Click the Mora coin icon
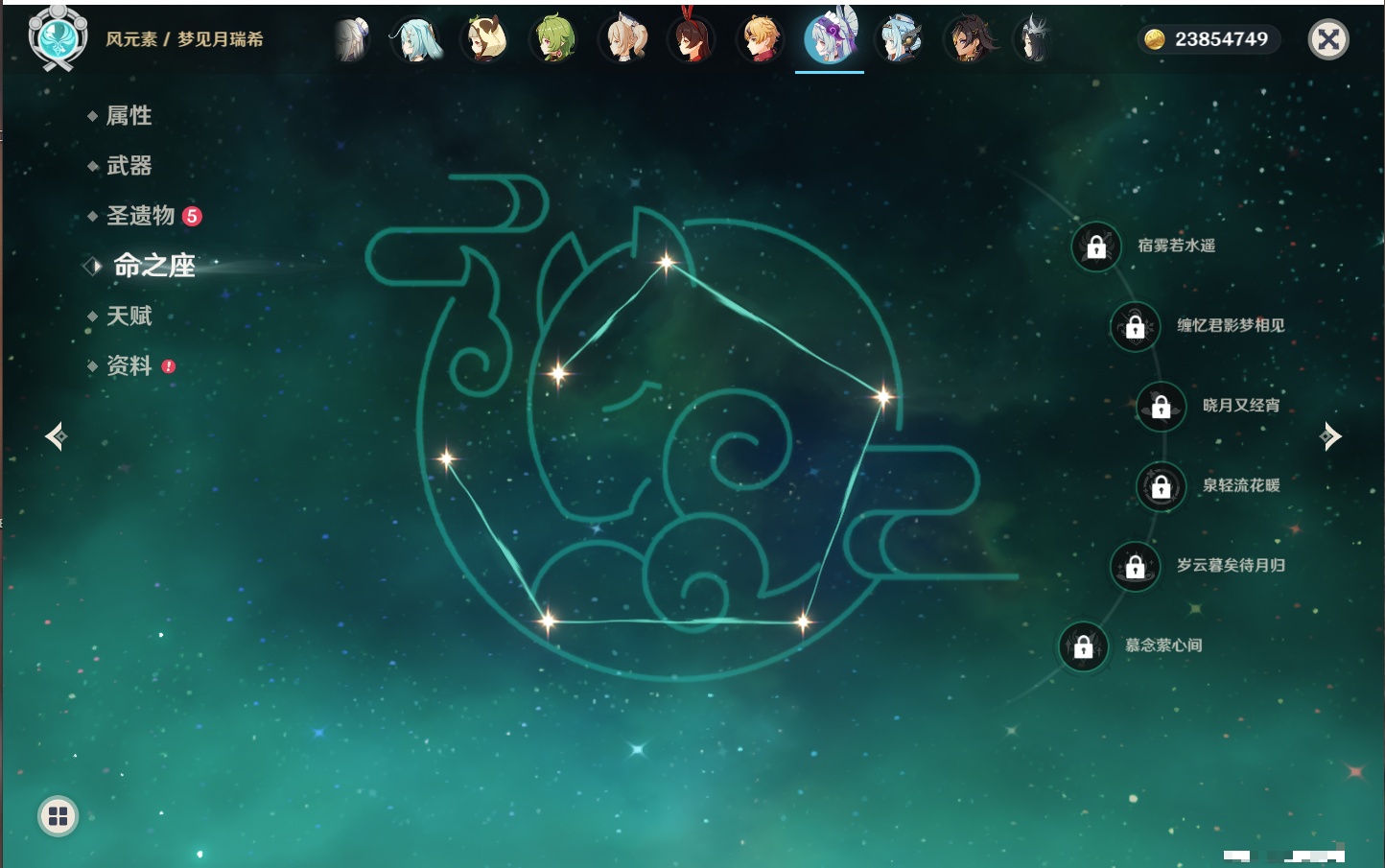 [1155, 39]
